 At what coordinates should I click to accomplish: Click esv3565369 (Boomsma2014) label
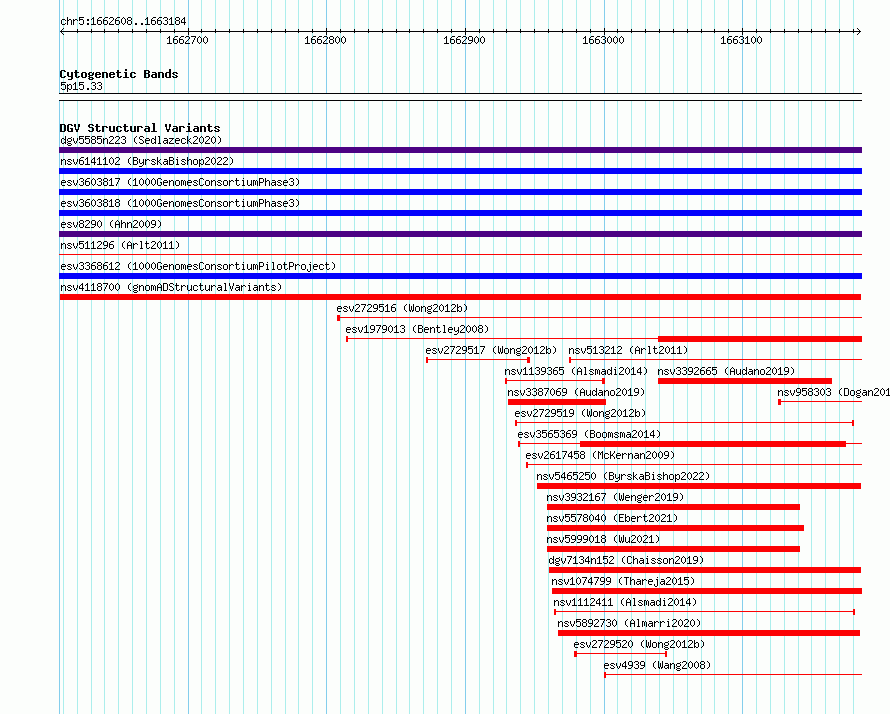coord(589,434)
